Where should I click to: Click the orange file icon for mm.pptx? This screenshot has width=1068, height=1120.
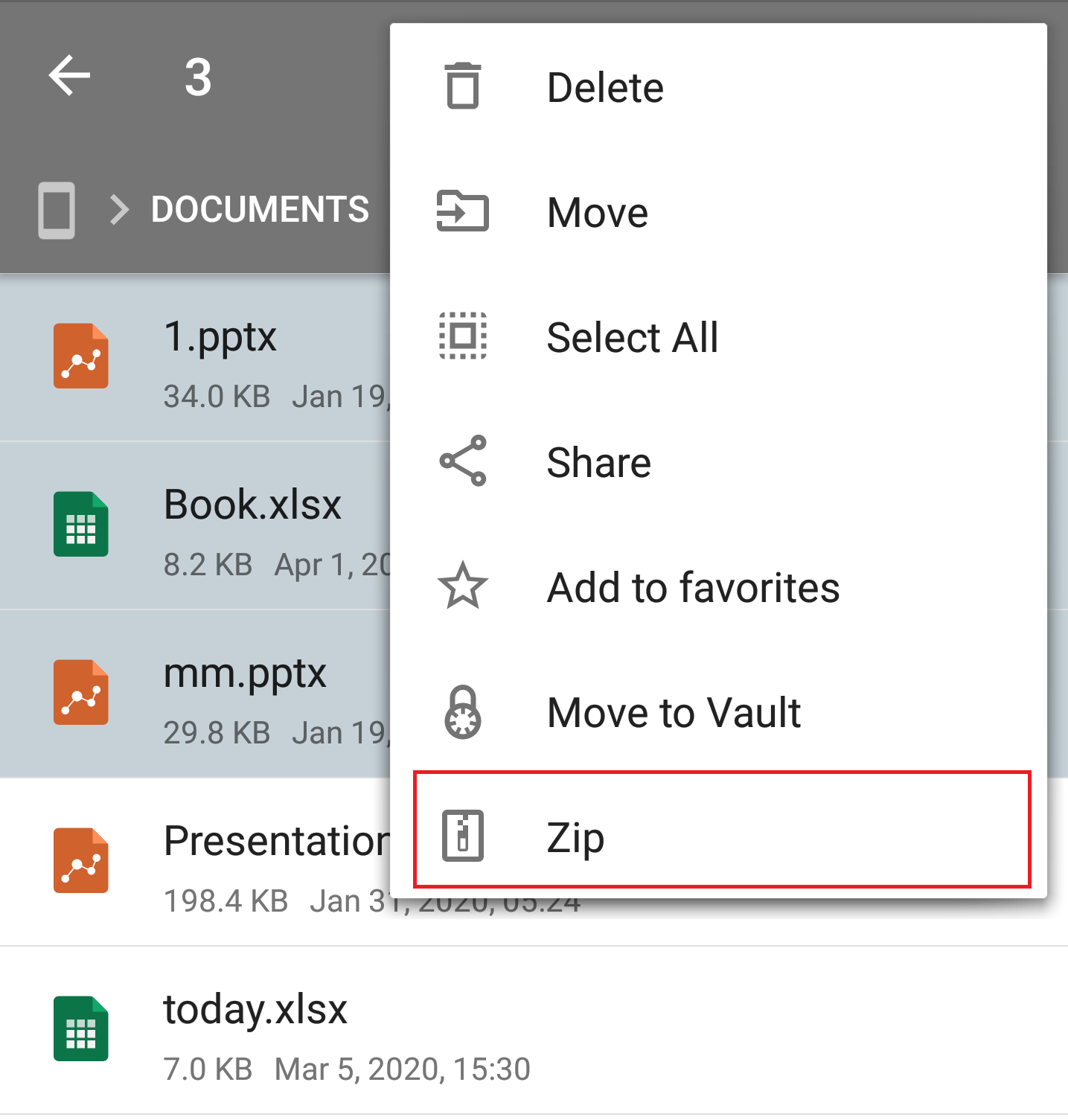point(80,694)
